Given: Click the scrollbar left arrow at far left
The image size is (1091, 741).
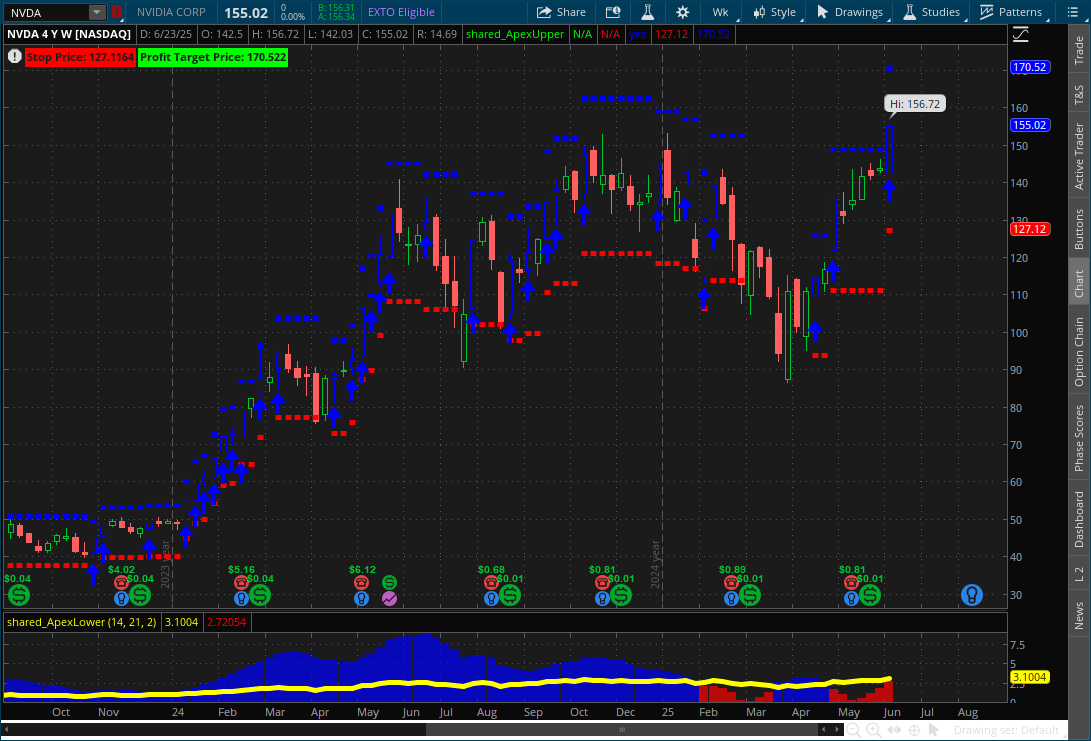Looking at the screenshot, I should tap(6, 729).
